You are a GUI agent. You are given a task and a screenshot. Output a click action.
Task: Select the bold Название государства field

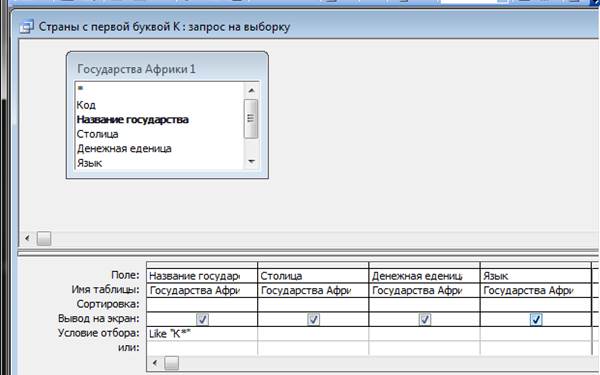coord(132,119)
